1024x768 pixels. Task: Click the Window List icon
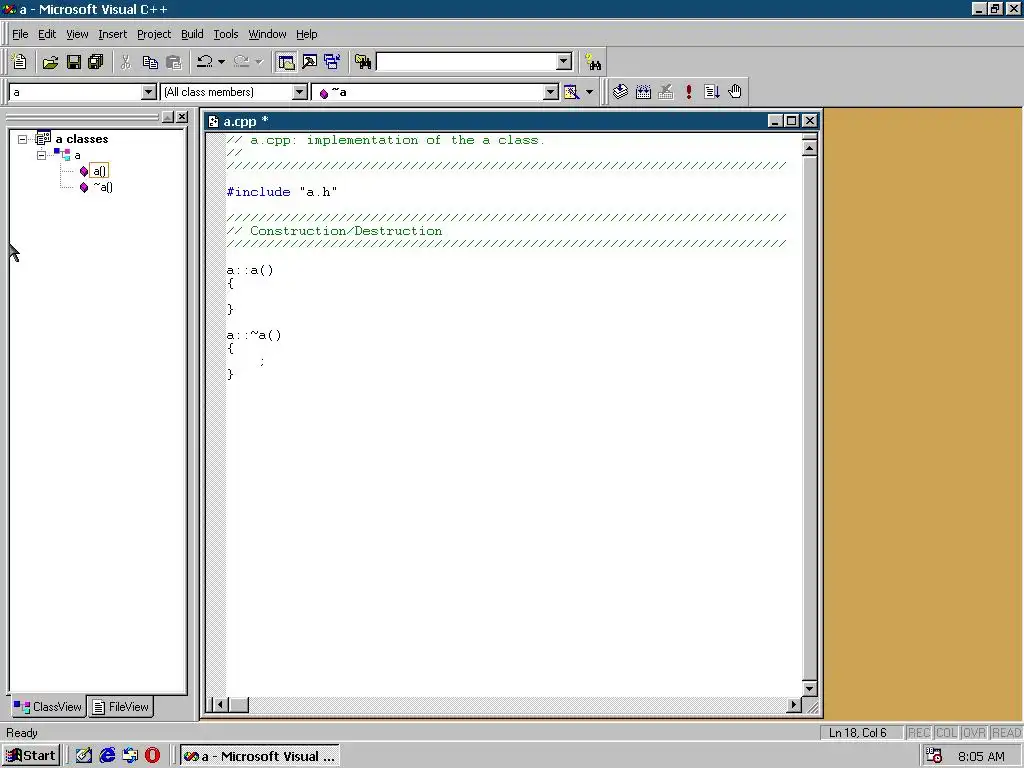click(332, 62)
